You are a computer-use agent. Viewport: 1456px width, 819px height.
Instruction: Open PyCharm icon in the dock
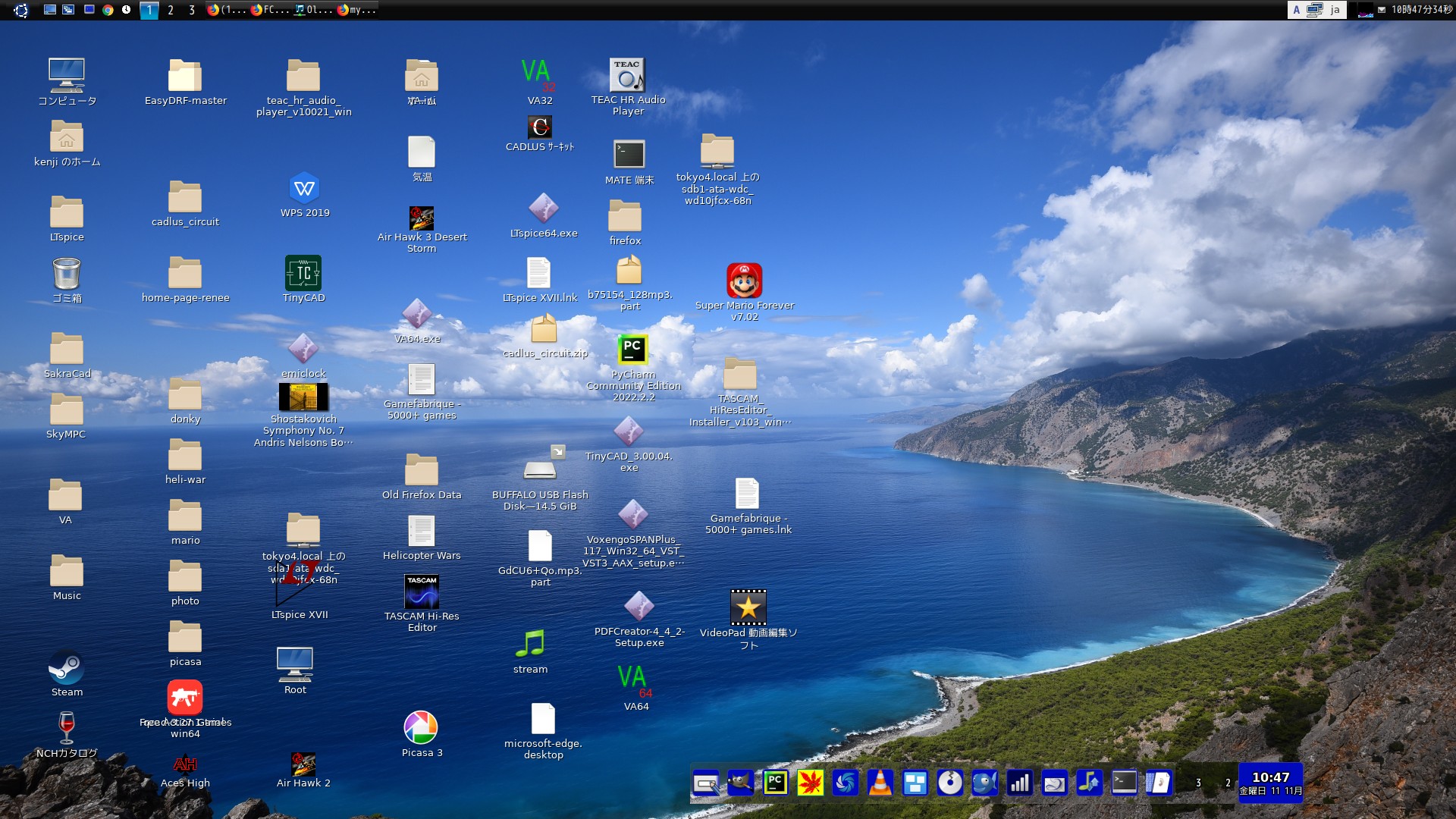775,783
